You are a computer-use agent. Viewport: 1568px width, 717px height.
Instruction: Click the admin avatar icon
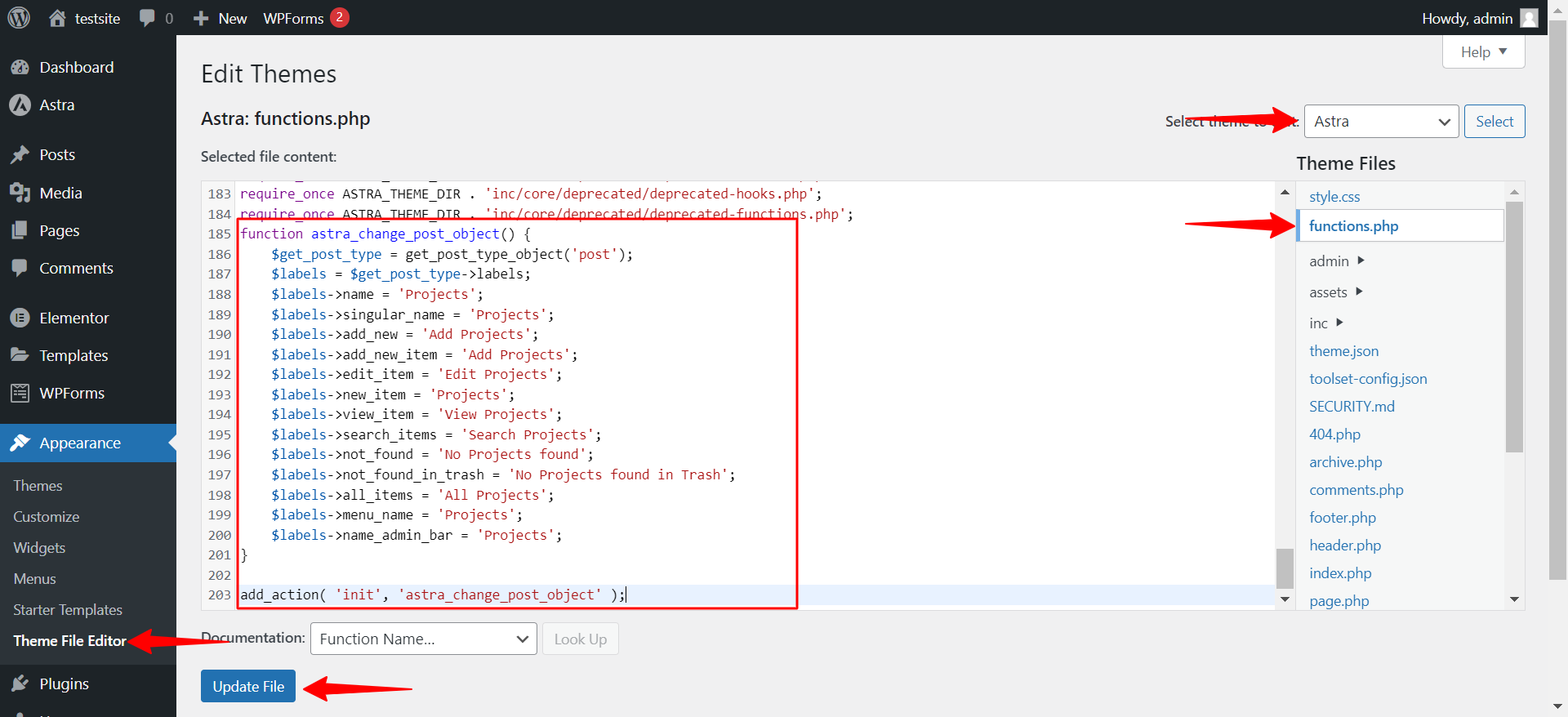(1529, 18)
